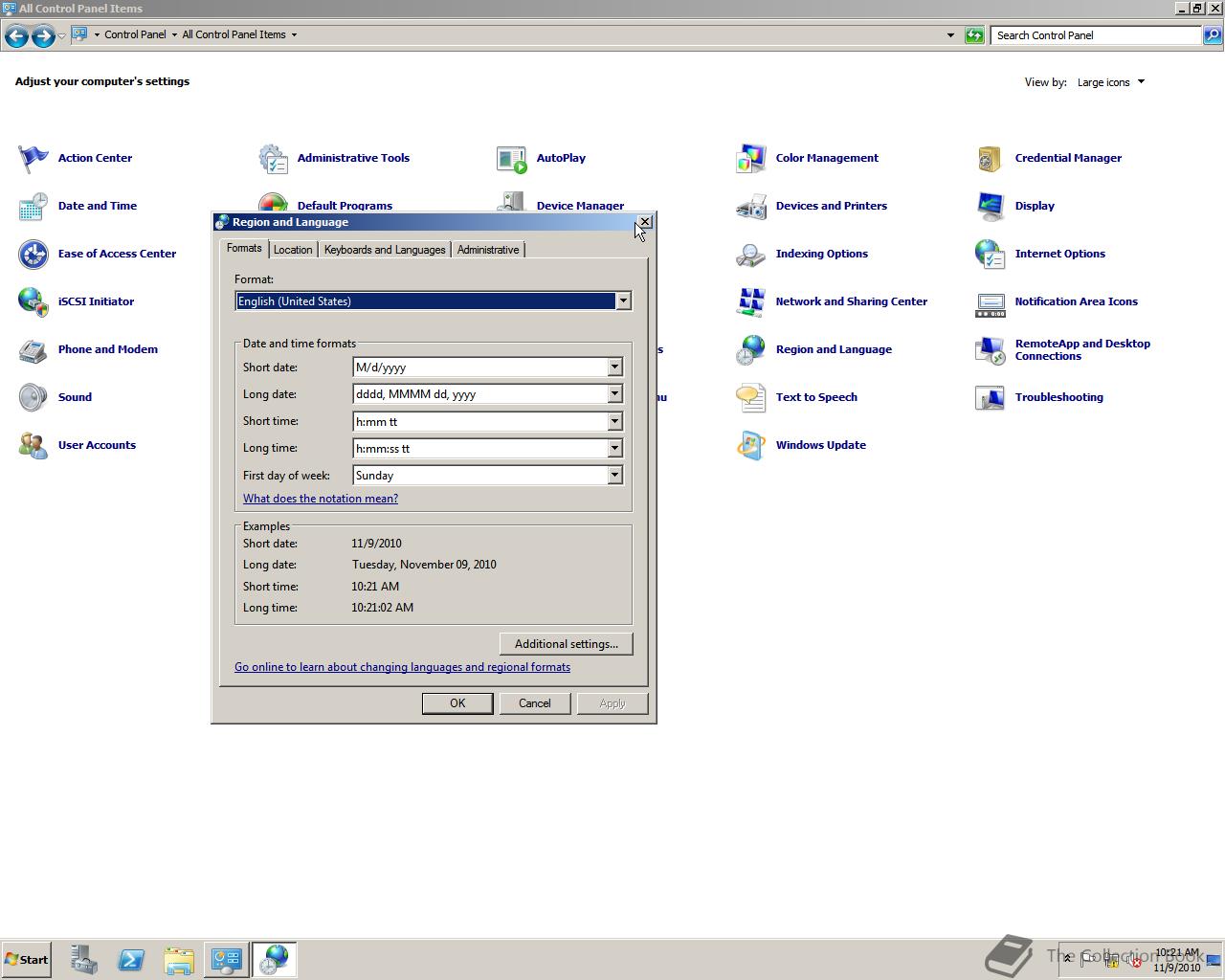
Task: Open the Start menu
Action: click(x=26, y=960)
